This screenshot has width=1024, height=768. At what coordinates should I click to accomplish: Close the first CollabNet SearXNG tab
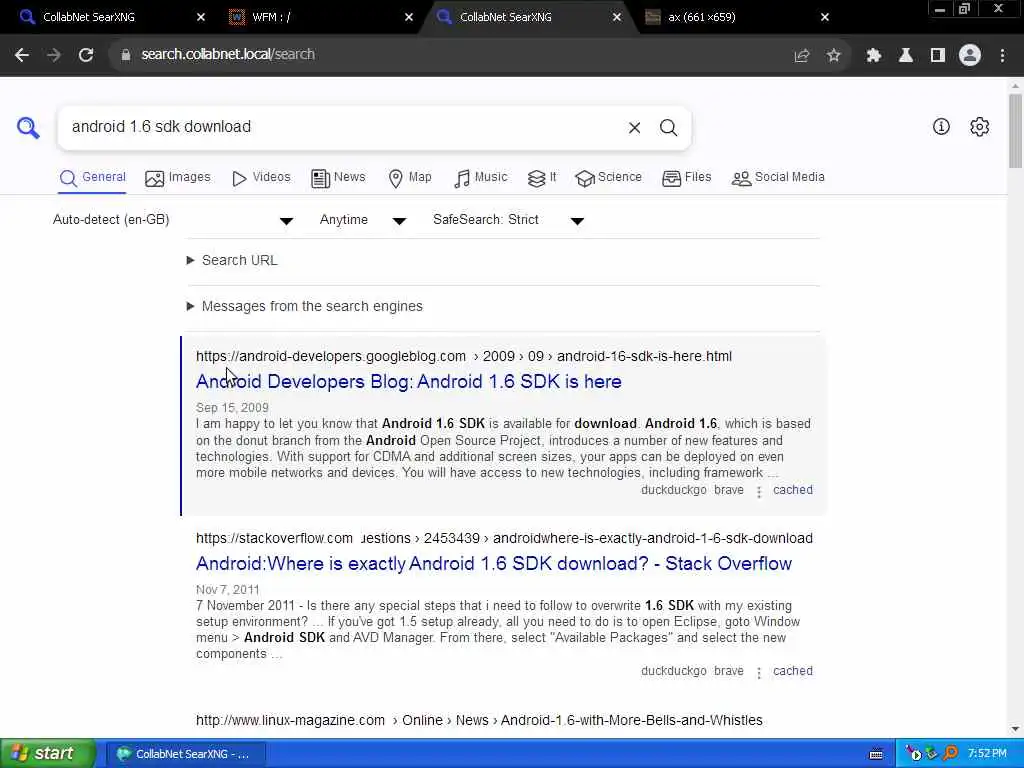tap(200, 17)
